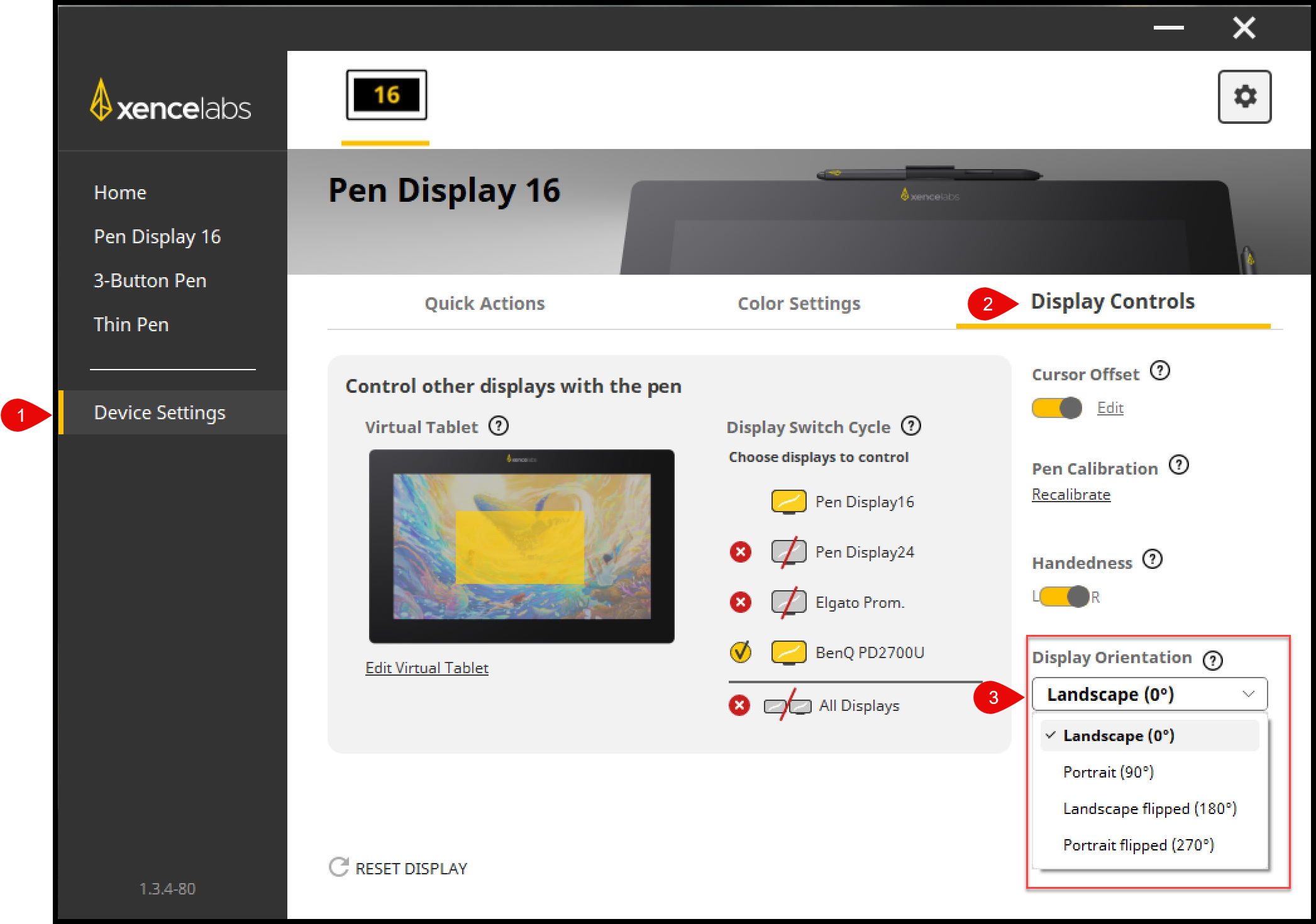
Task: Open settings gear icon at top right
Action: [1244, 97]
